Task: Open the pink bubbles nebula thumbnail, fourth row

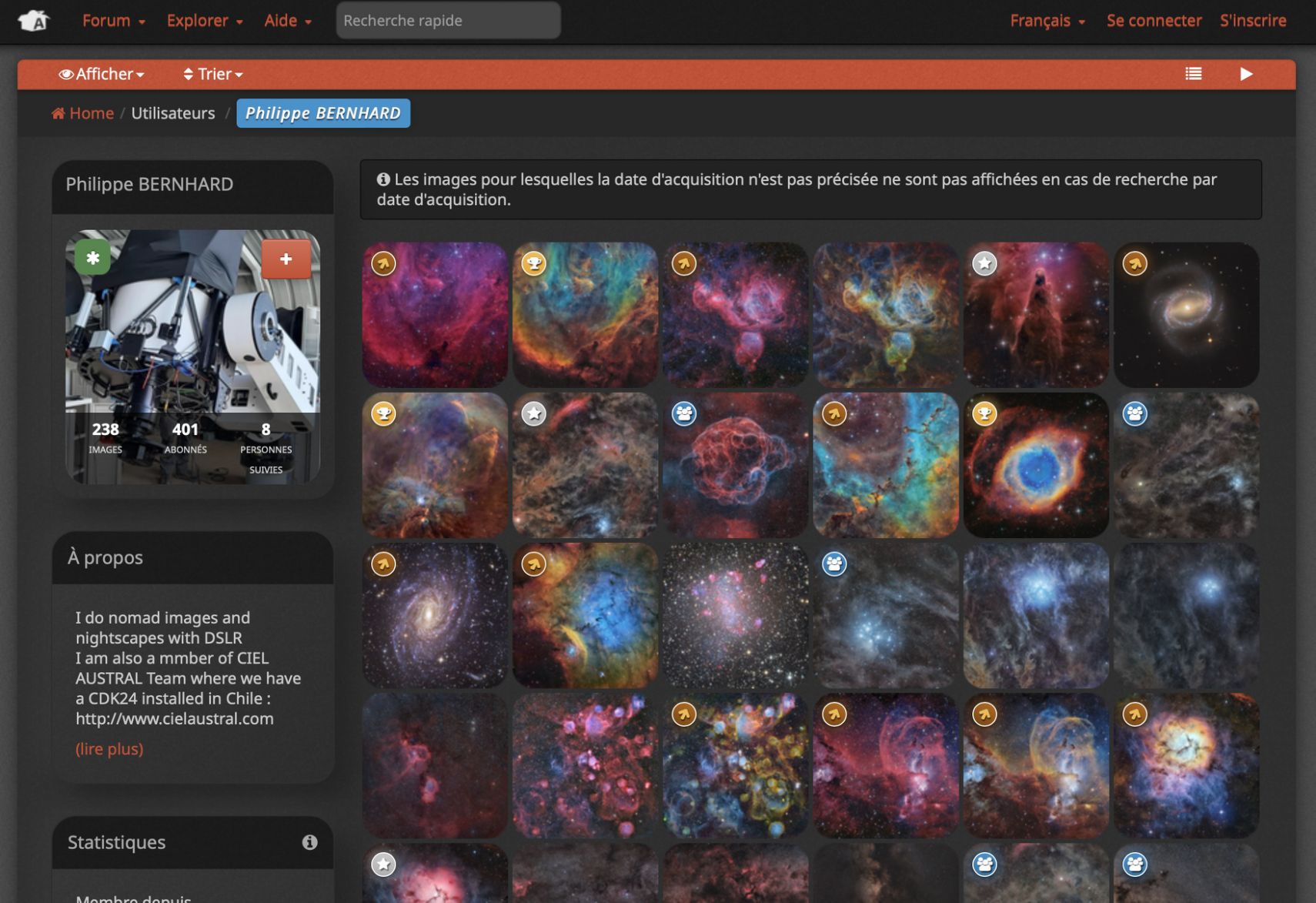Action: 585,765
